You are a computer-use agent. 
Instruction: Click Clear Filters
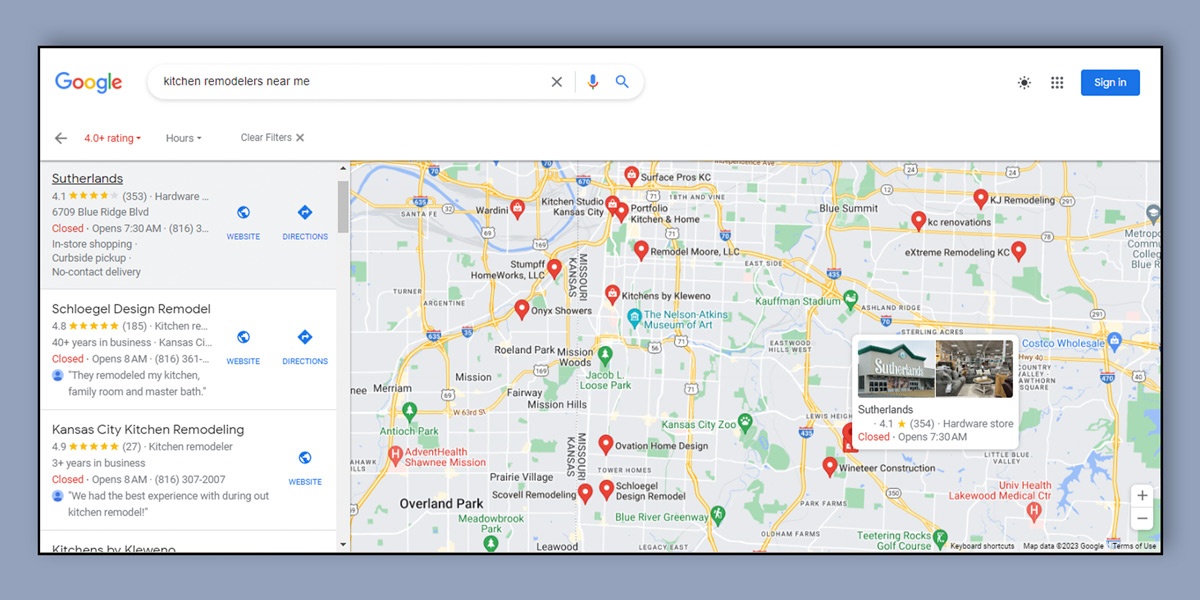coord(272,138)
